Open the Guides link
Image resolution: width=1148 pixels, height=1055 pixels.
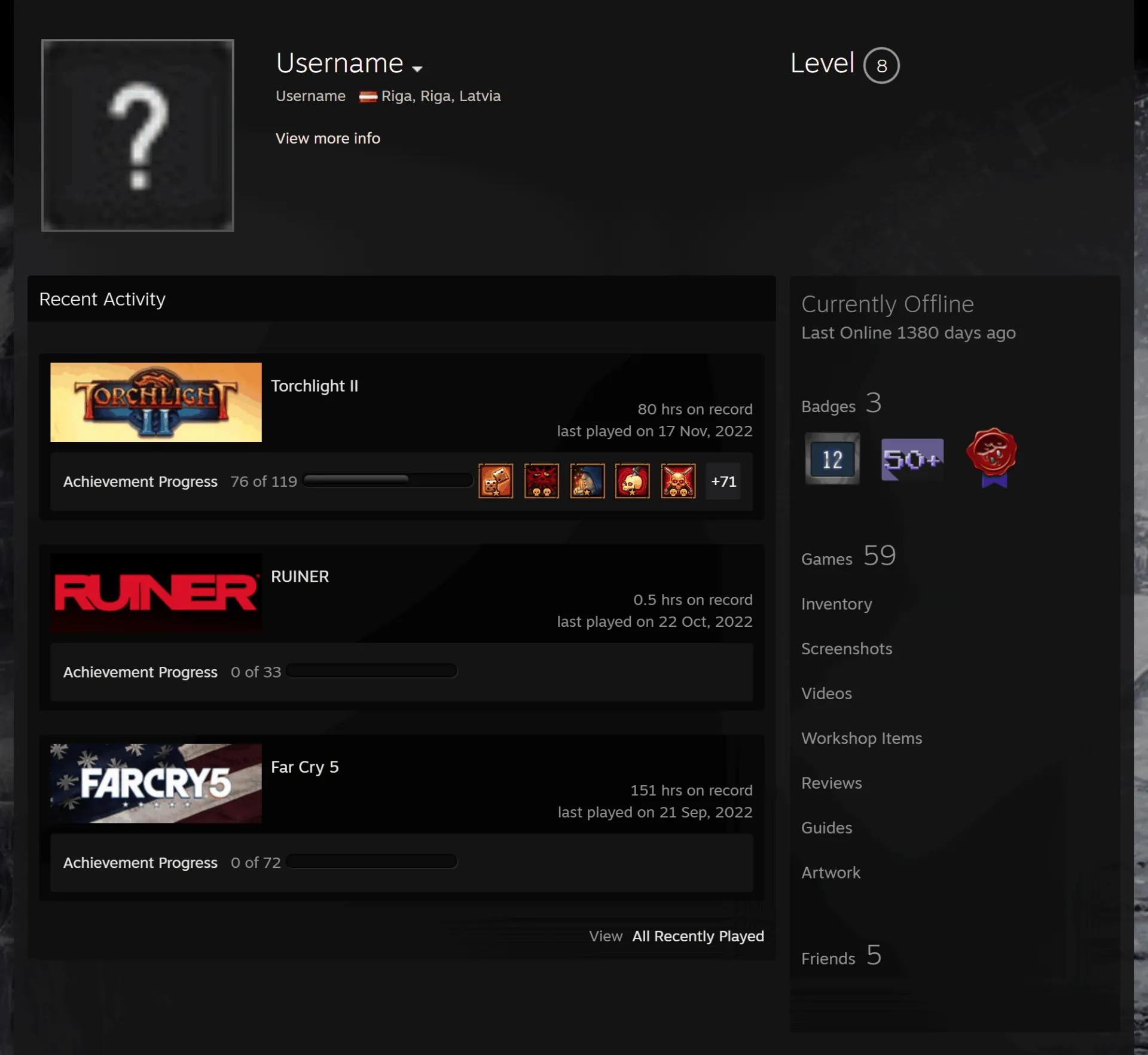(x=827, y=828)
